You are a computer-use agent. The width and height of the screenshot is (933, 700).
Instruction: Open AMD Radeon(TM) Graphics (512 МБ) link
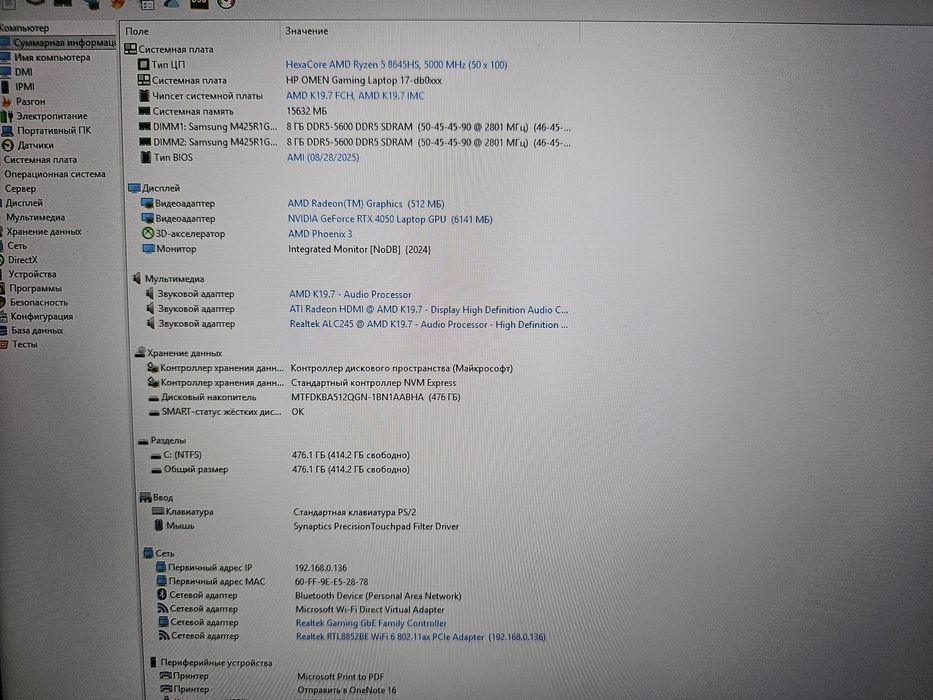(x=366, y=204)
